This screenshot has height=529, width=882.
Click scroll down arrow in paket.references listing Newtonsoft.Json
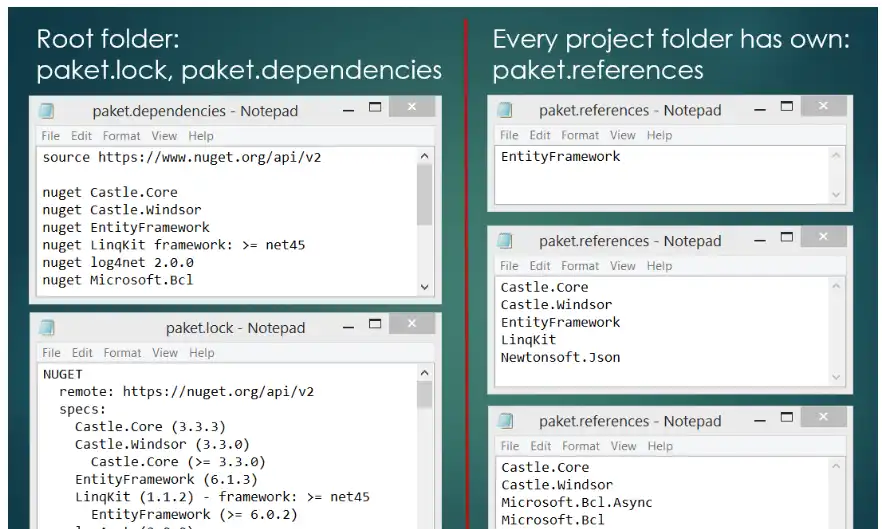(836, 377)
